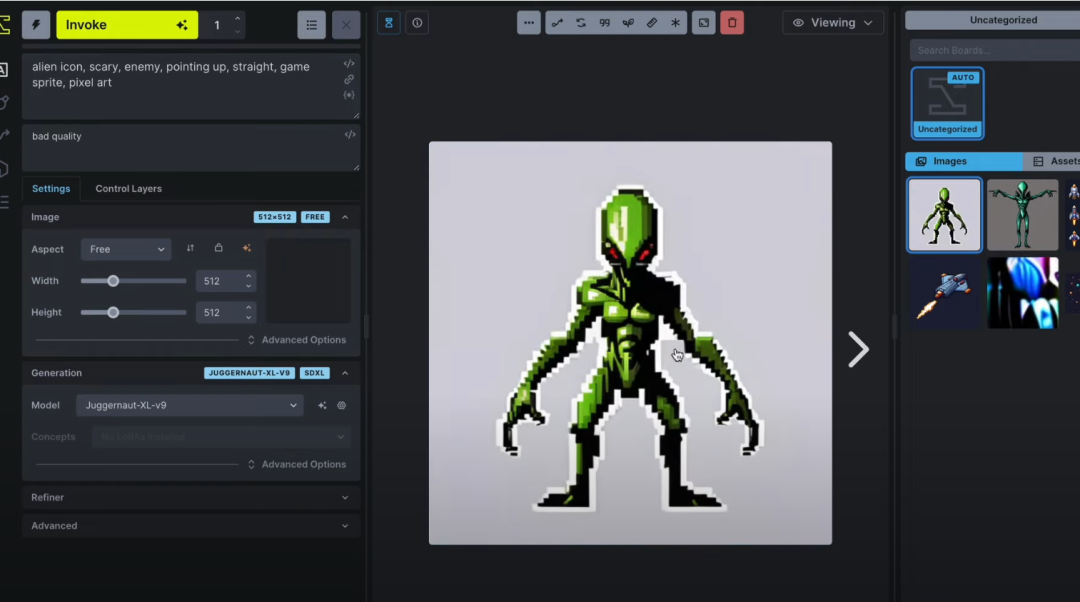Open the three-dots image options menu
1080x602 pixels.
coord(529,22)
